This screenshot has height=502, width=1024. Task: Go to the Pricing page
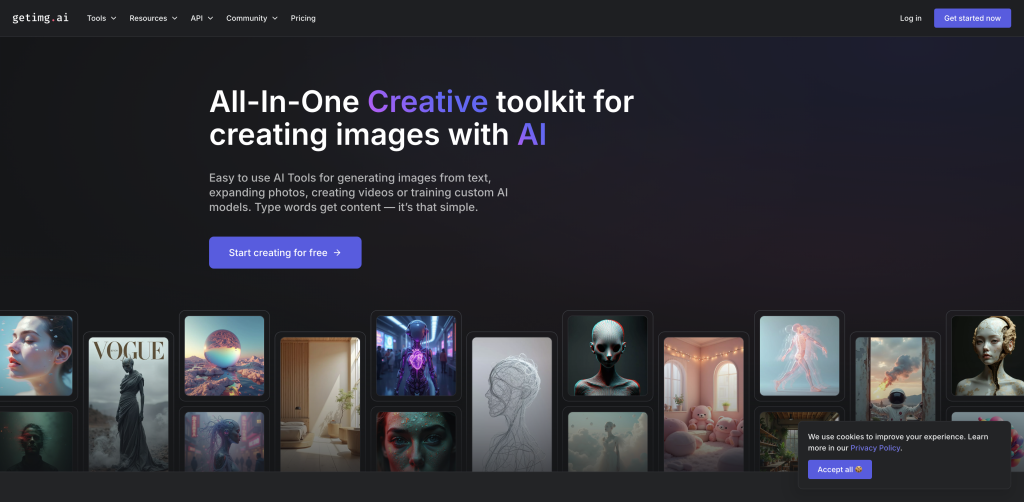[x=303, y=18]
